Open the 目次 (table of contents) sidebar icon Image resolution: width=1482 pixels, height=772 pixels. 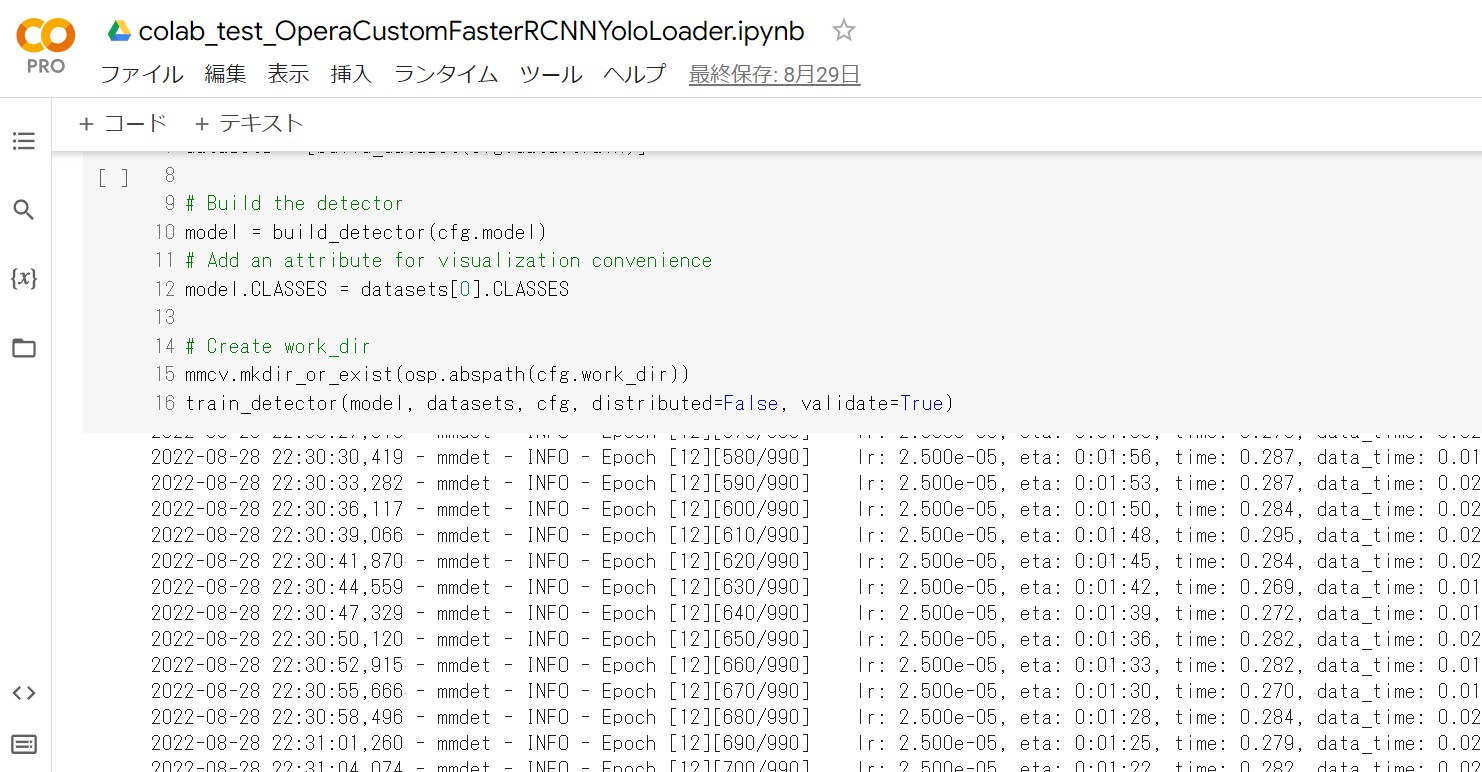24,140
